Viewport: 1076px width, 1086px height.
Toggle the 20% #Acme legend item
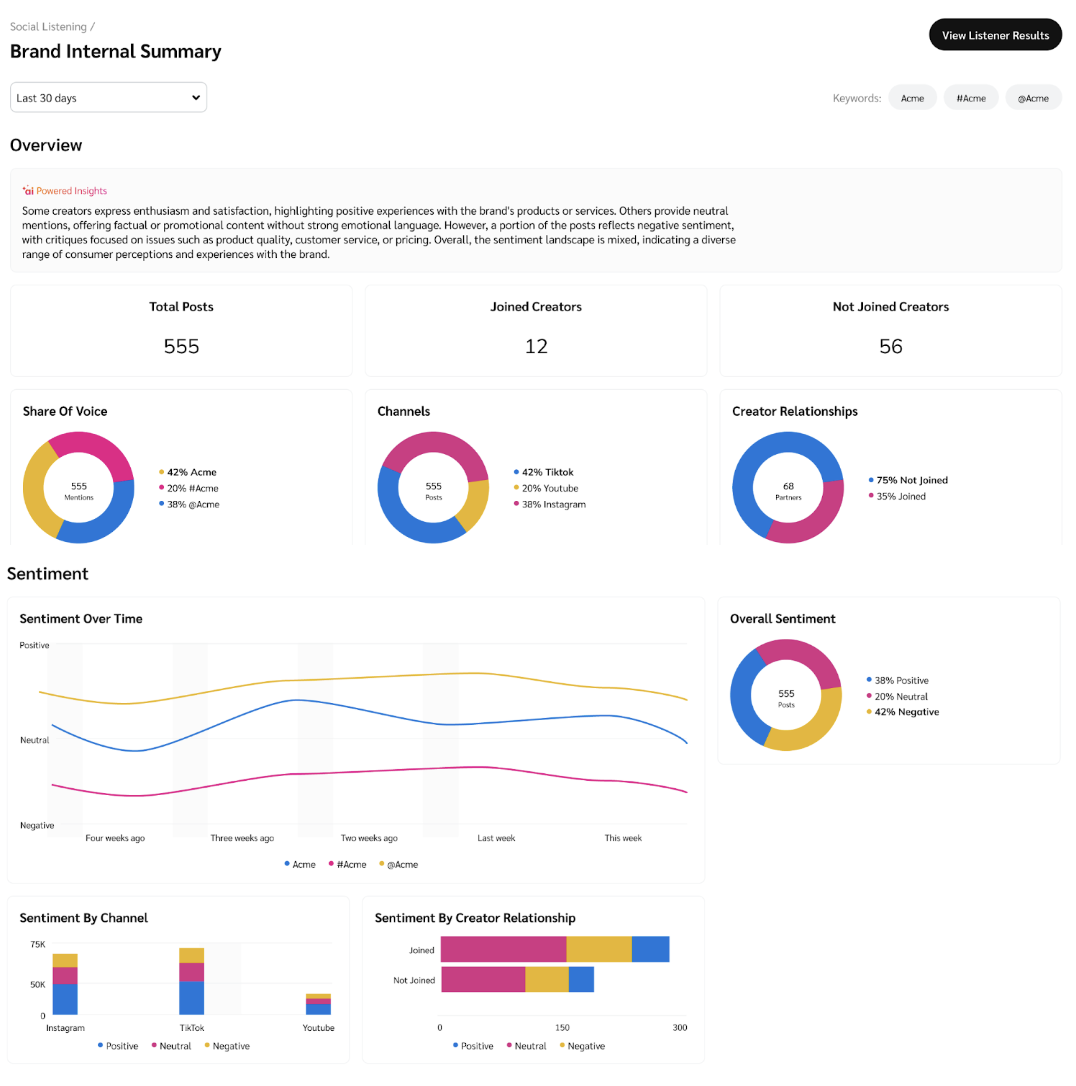(x=188, y=488)
